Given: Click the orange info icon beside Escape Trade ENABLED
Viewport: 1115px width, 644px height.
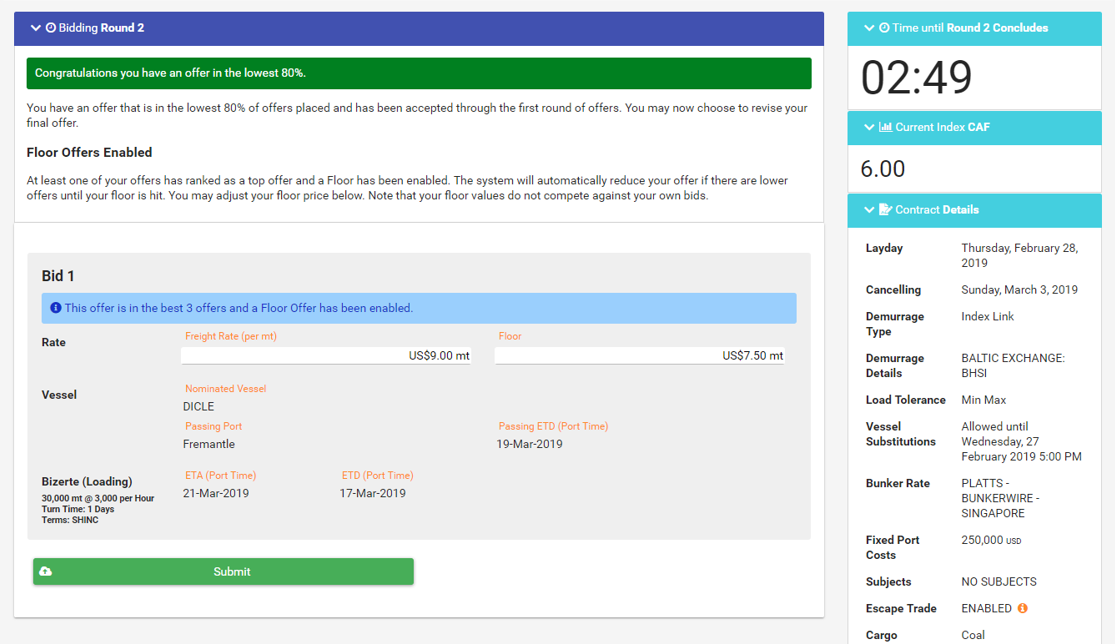Looking at the screenshot, I should (x=1022, y=608).
